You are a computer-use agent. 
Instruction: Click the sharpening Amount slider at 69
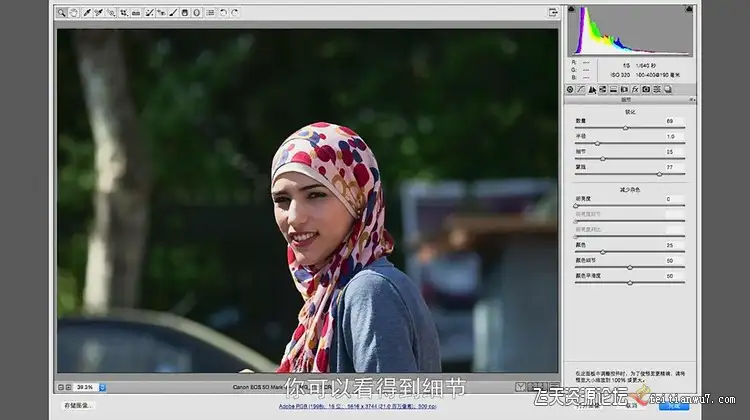click(x=625, y=128)
